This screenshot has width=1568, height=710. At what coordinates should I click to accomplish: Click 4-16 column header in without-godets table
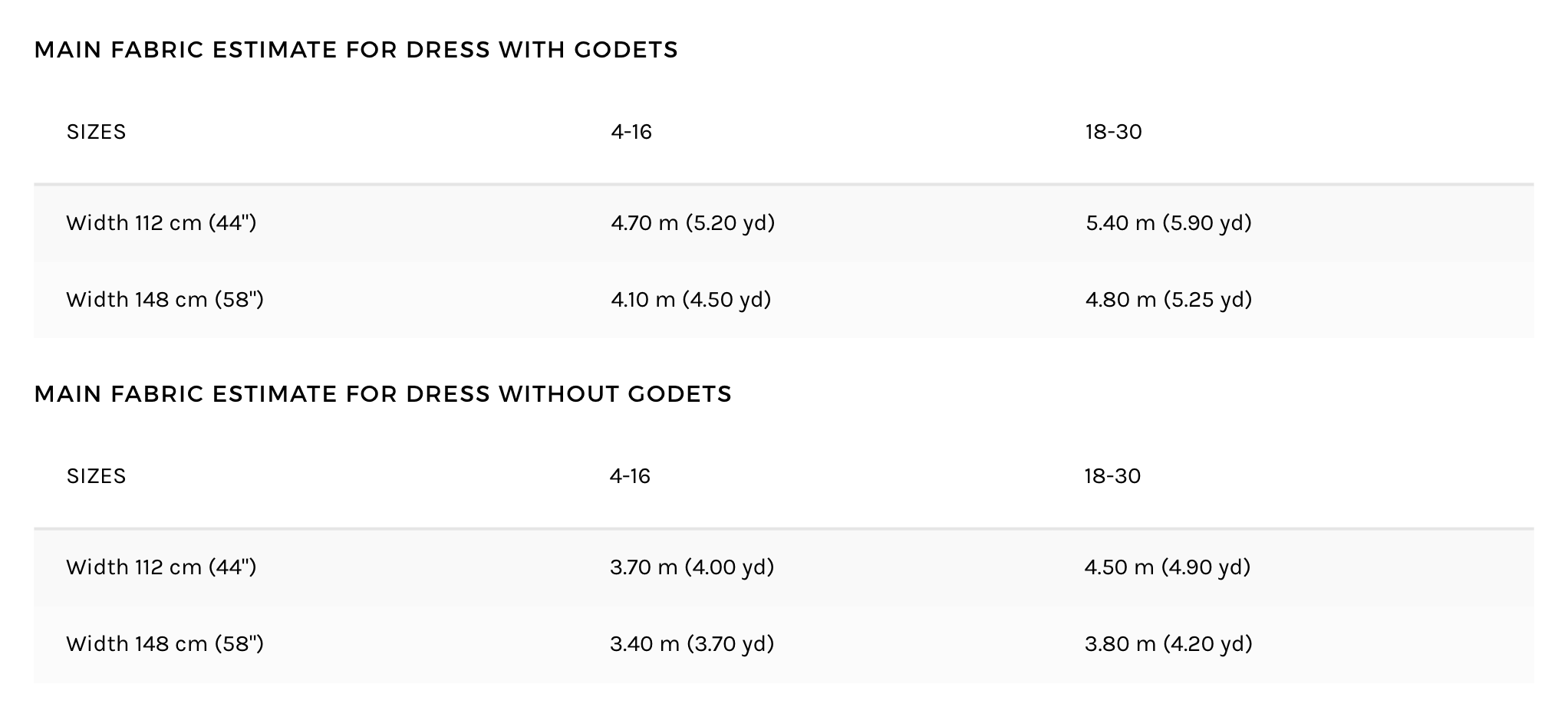pyautogui.click(x=630, y=476)
